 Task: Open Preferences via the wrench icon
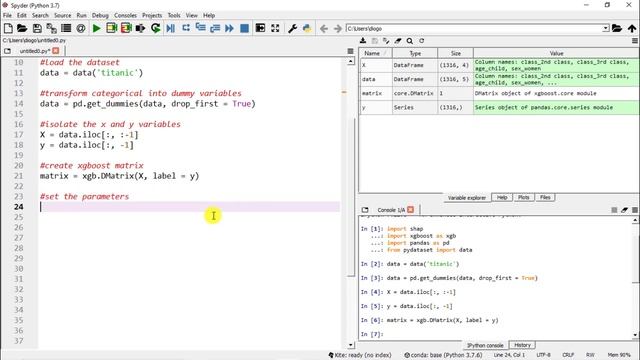pyautogui.click(x=292, y=28)
